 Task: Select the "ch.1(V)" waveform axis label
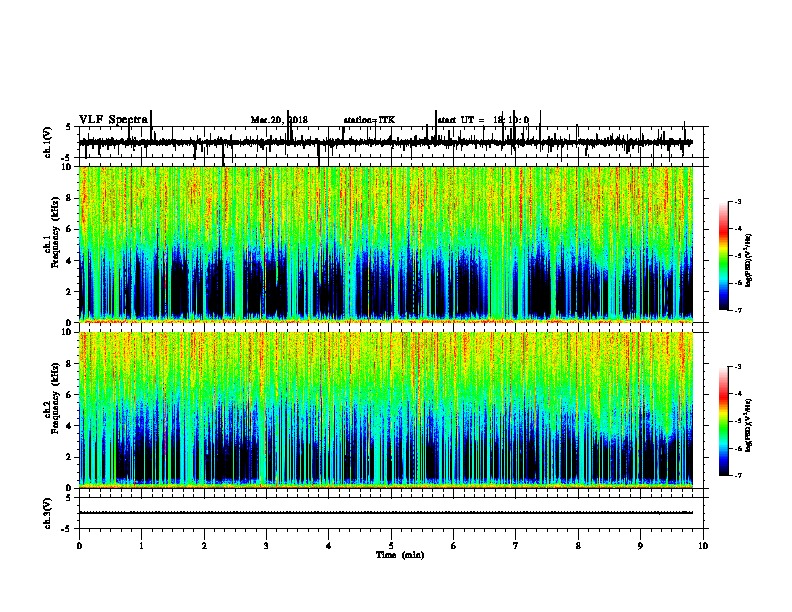(x=47, y=142)
